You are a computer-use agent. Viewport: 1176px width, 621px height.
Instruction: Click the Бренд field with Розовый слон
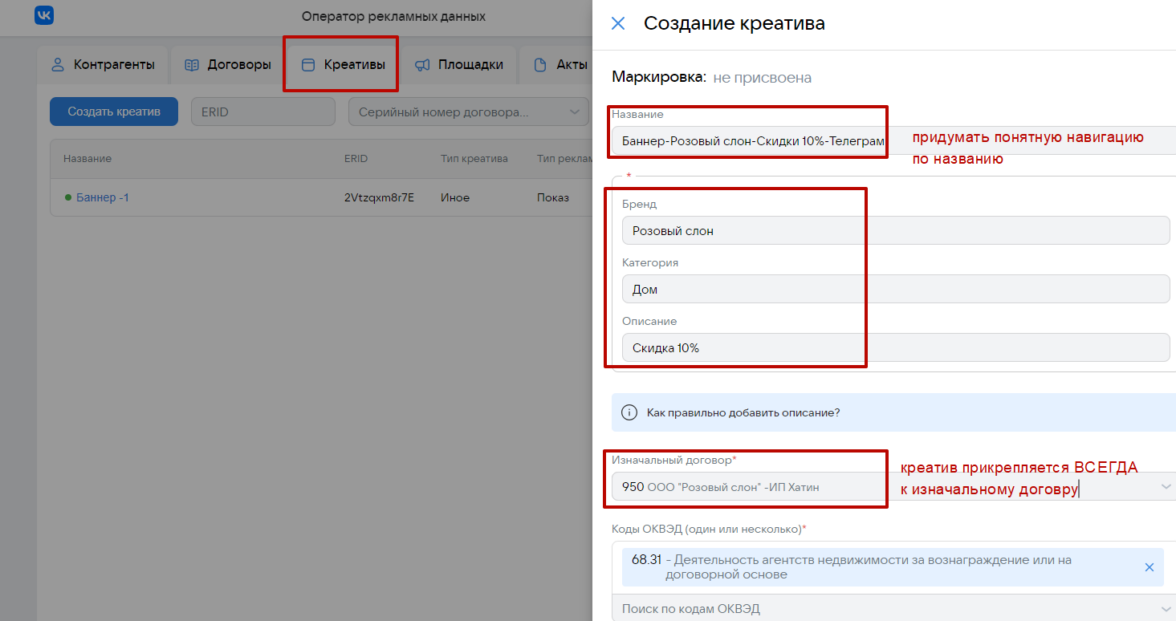tap(896, 231)
